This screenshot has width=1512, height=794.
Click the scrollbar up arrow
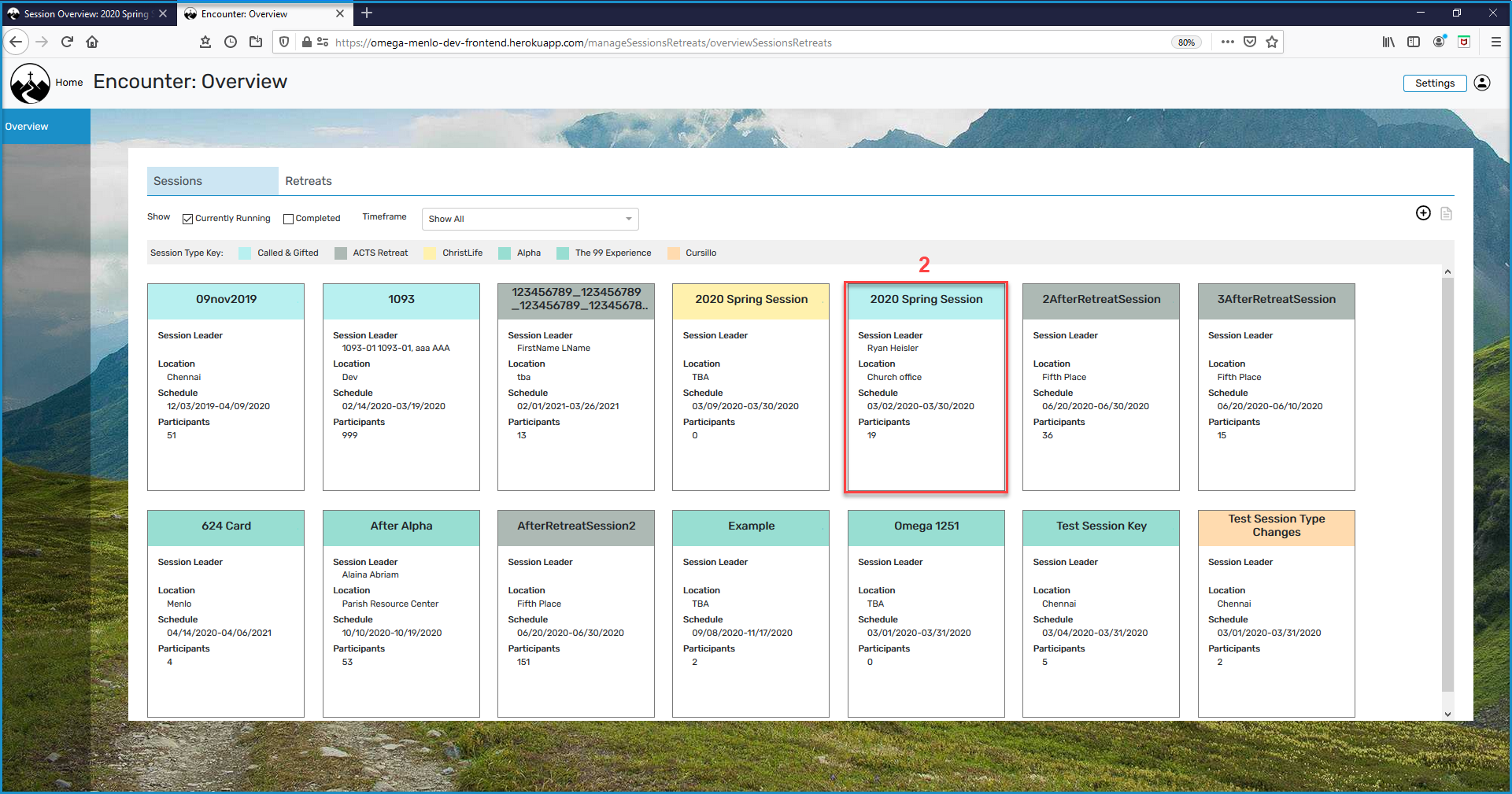click(1447, 271)
